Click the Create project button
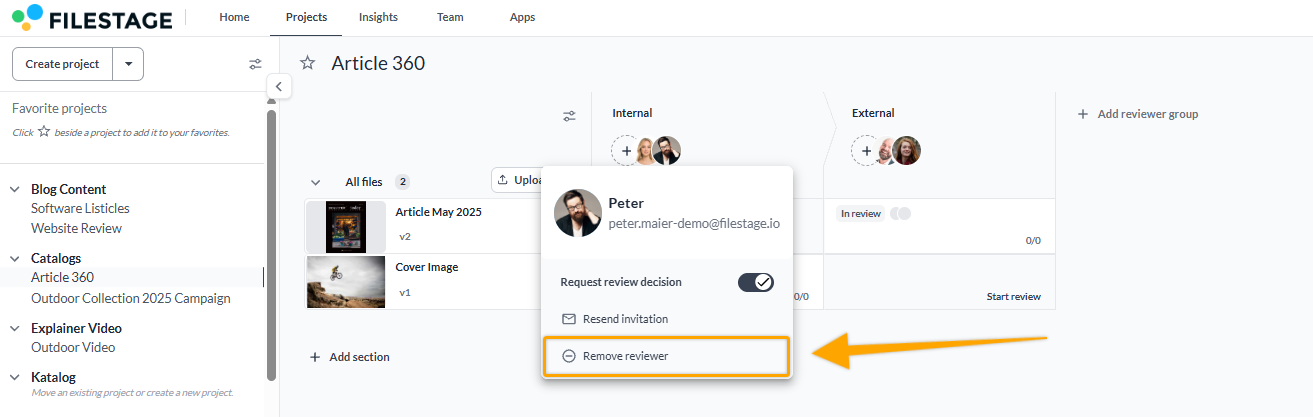Screen dimensions: 1313x417 (62, 64)
